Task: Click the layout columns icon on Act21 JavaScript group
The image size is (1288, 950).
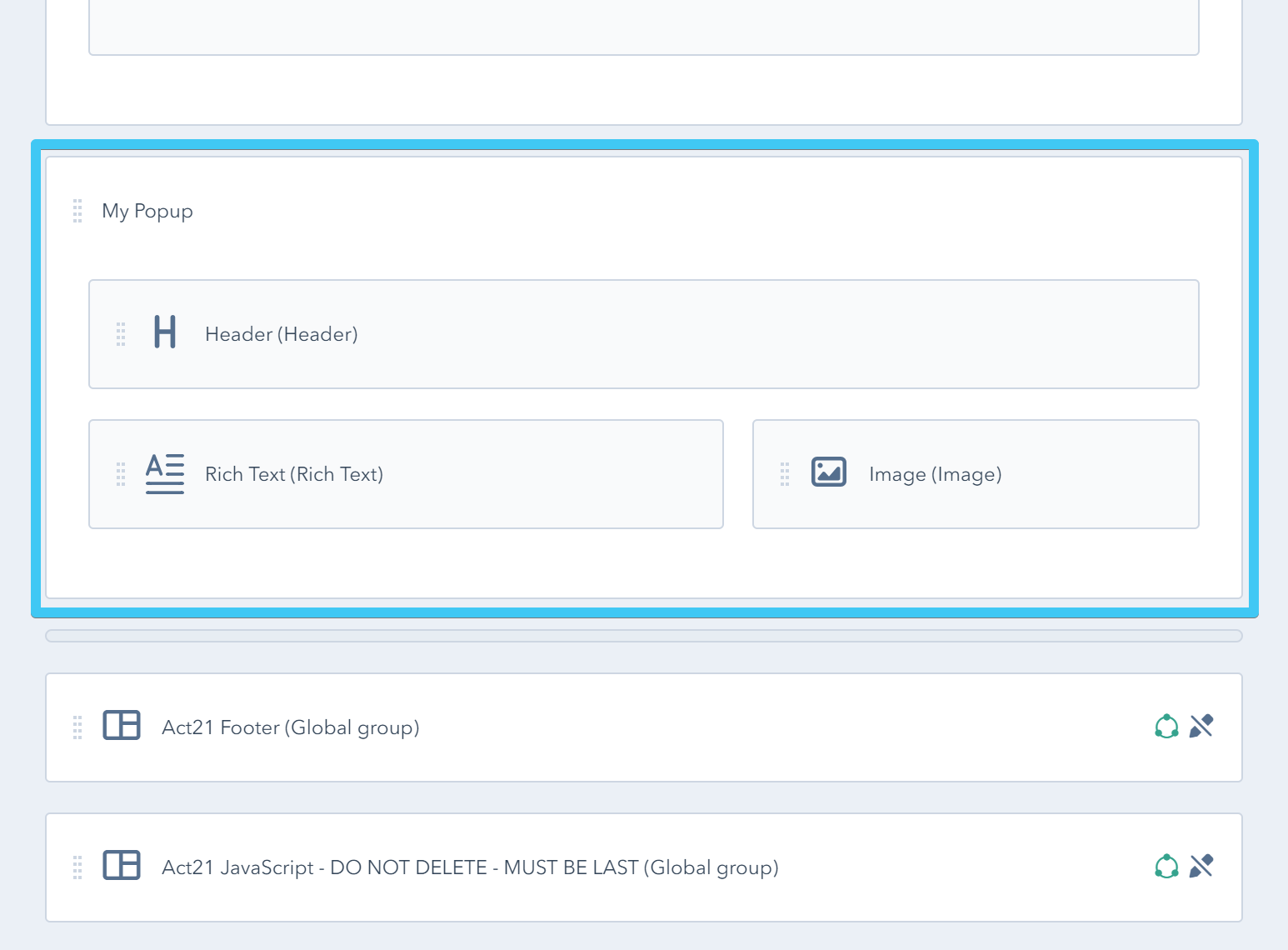Action: coord(122,867)
